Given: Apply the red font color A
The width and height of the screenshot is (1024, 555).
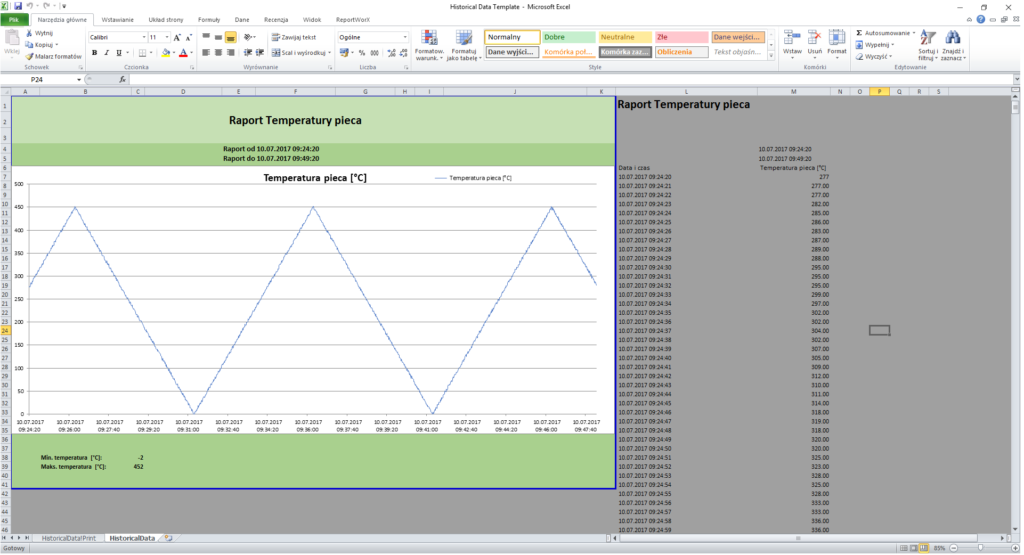Looking at the screenshot, I should point(184,53).
